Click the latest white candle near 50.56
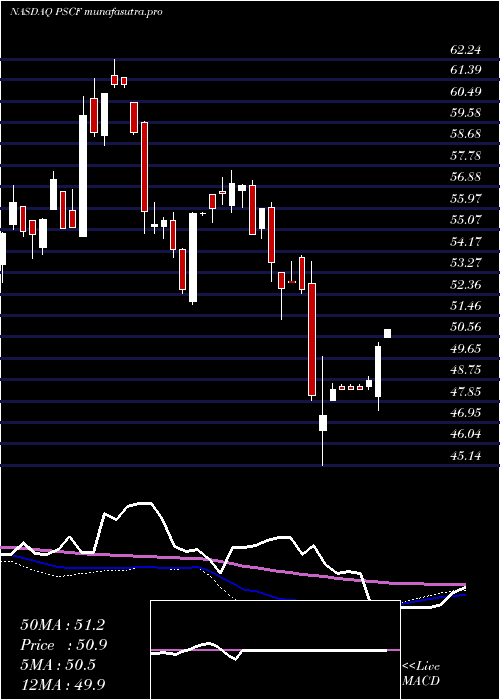 [x=388, y=333]
